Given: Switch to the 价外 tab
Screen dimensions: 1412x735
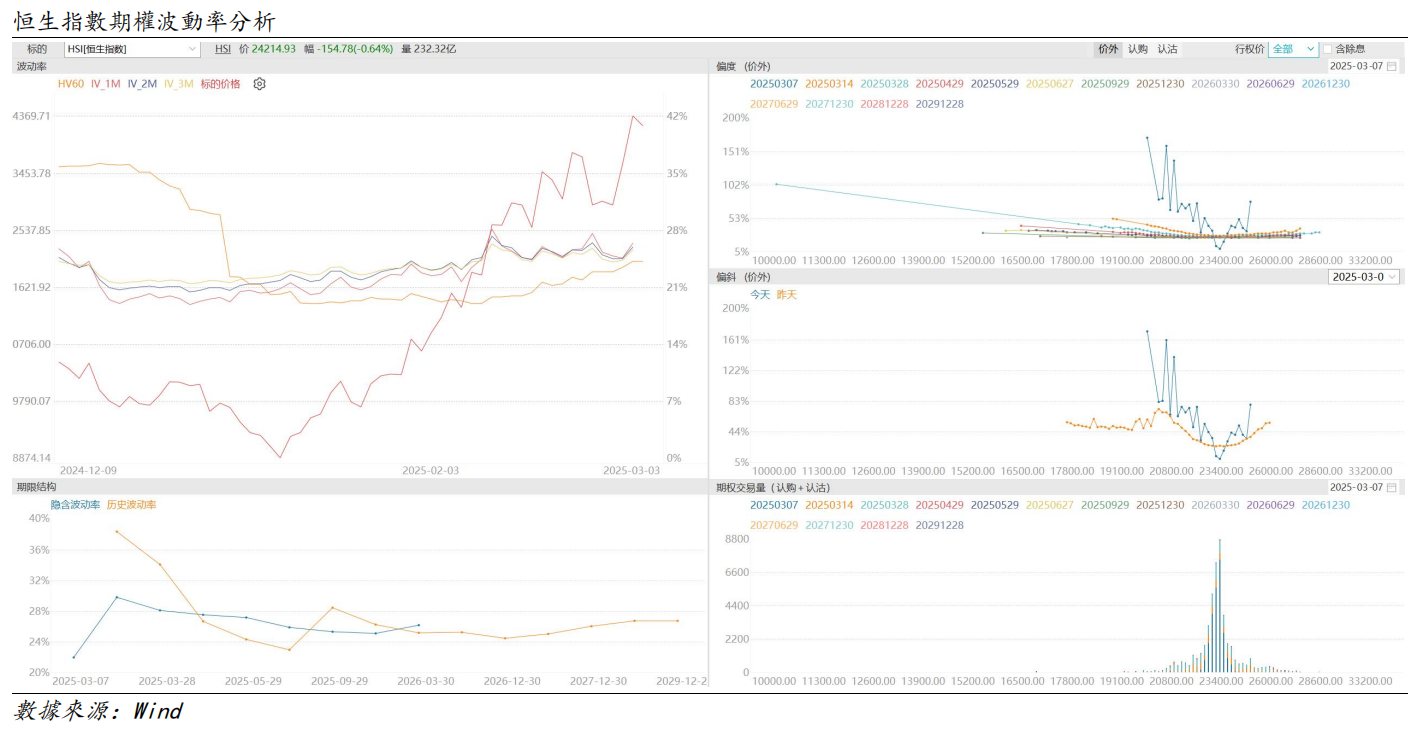Looking at the screenshot, I should point(1108,48).
